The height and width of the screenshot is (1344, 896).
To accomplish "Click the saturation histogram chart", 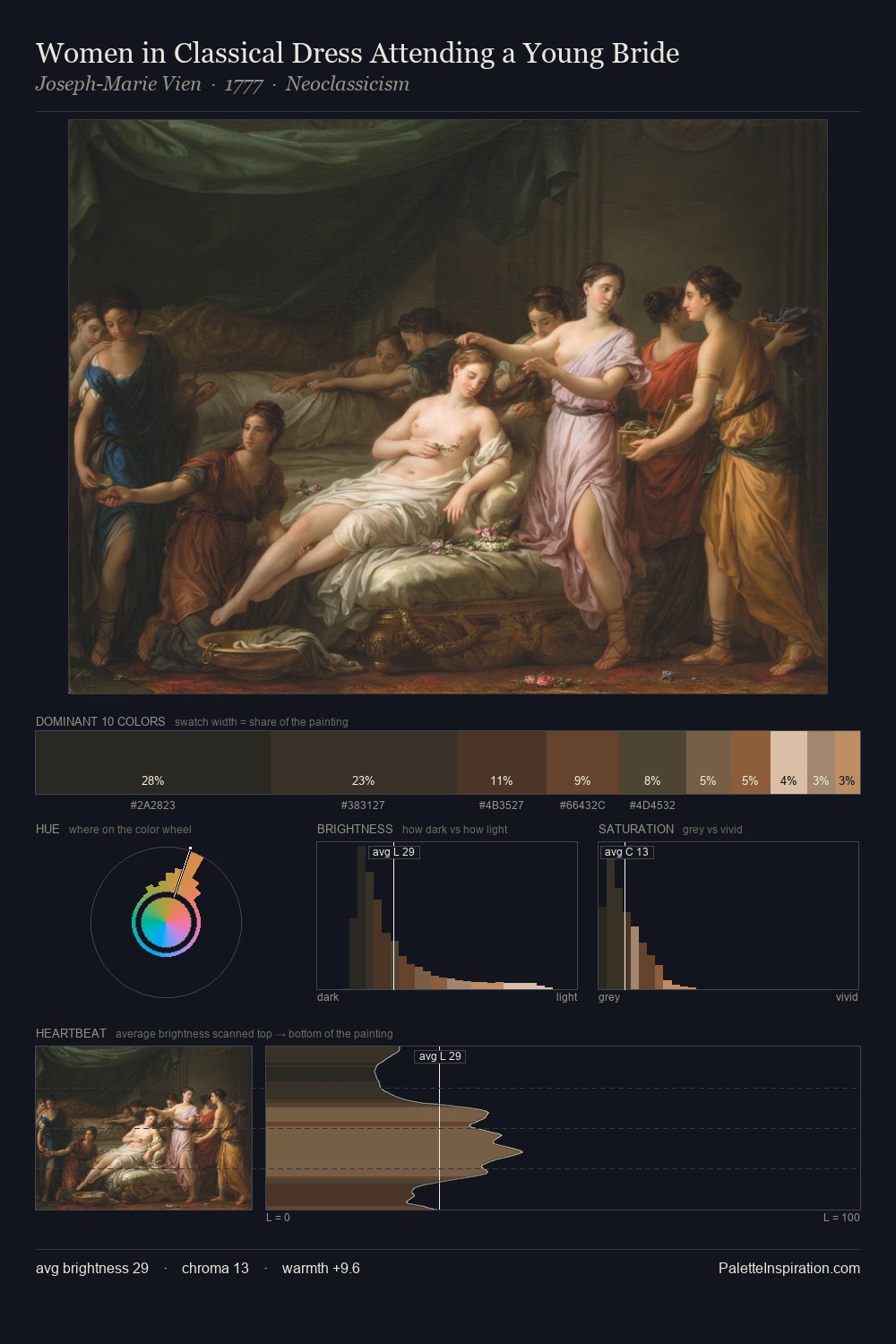I will 728,916.
